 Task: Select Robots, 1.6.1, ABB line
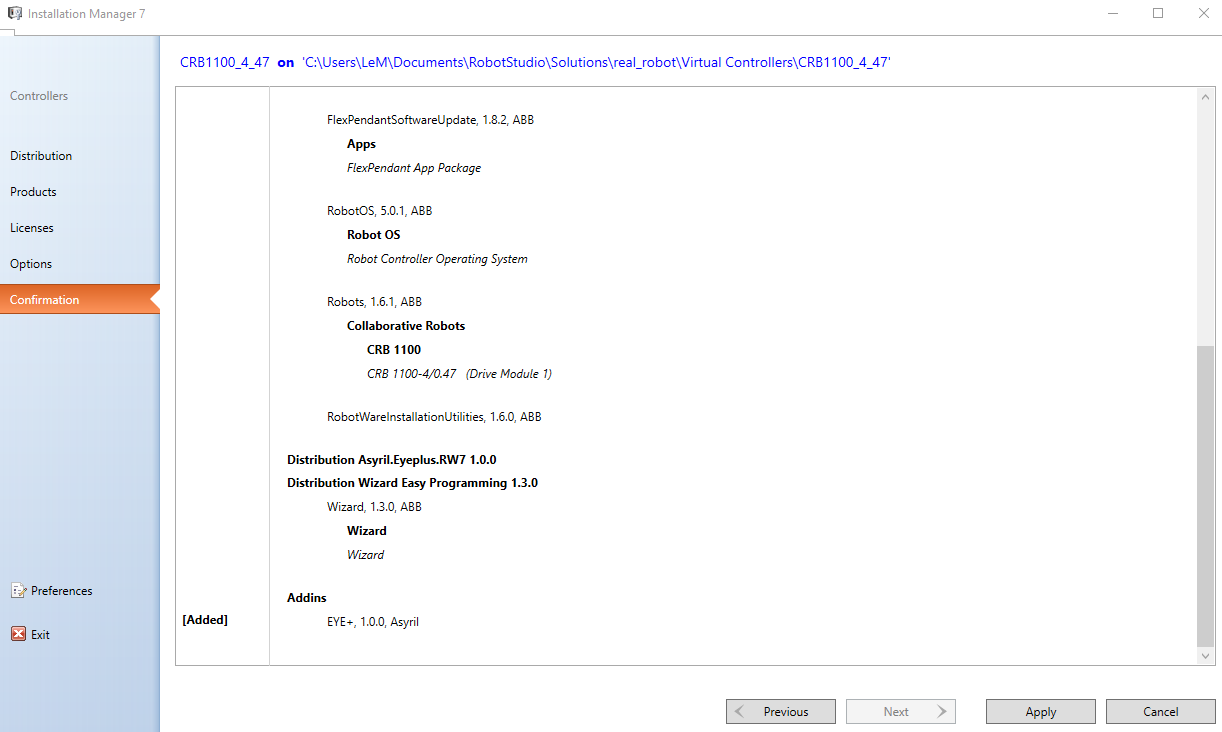[x=374, y=302]
